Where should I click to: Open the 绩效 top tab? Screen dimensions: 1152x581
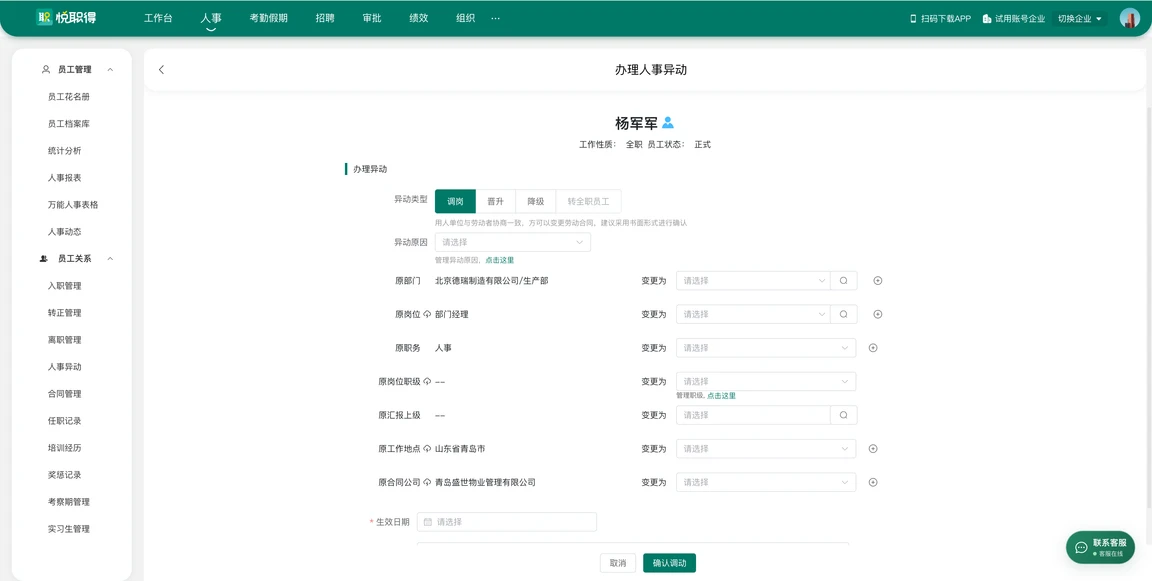tap(419, 18)
